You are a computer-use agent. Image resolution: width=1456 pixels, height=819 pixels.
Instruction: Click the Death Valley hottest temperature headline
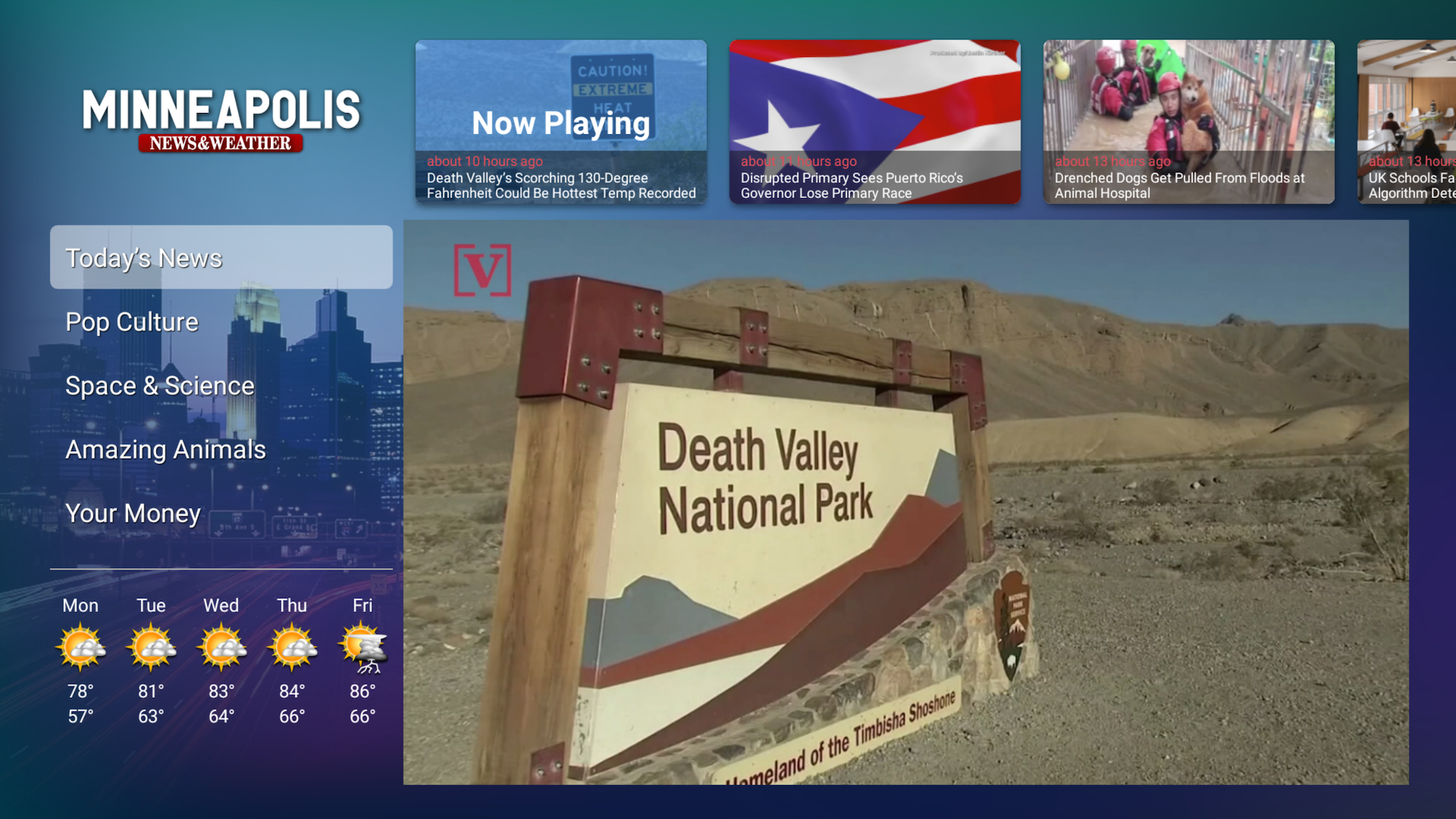click(561, 186)
